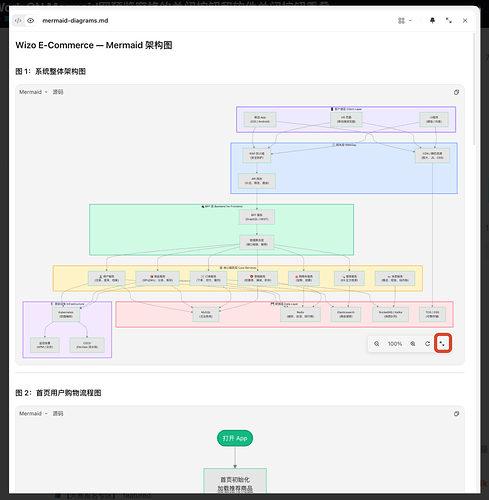489x500 pixels.
Task: Zoom out of the architecture diagram
Action: tap(376, 344)
